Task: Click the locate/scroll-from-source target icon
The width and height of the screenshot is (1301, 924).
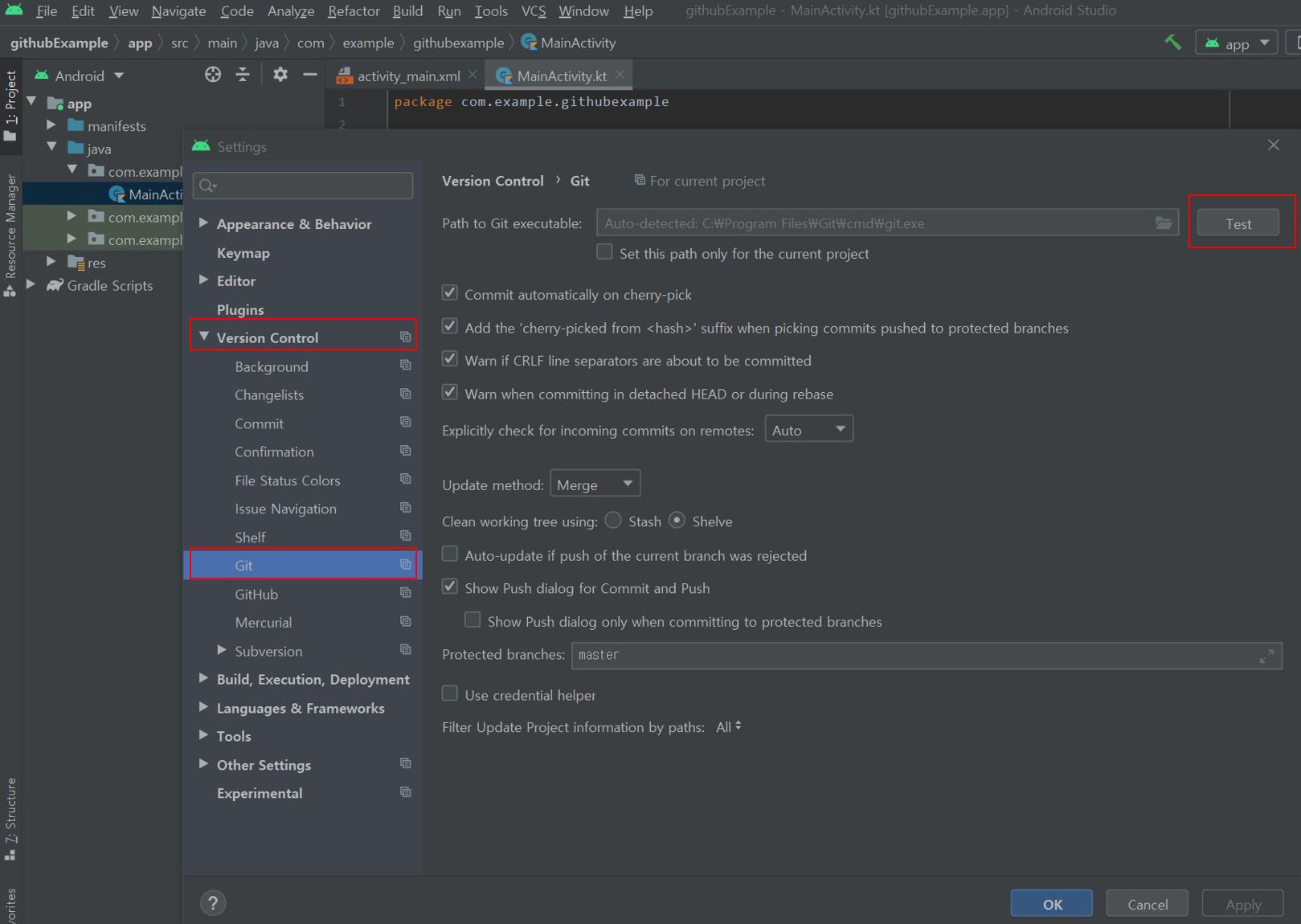Action: point(213,75)
